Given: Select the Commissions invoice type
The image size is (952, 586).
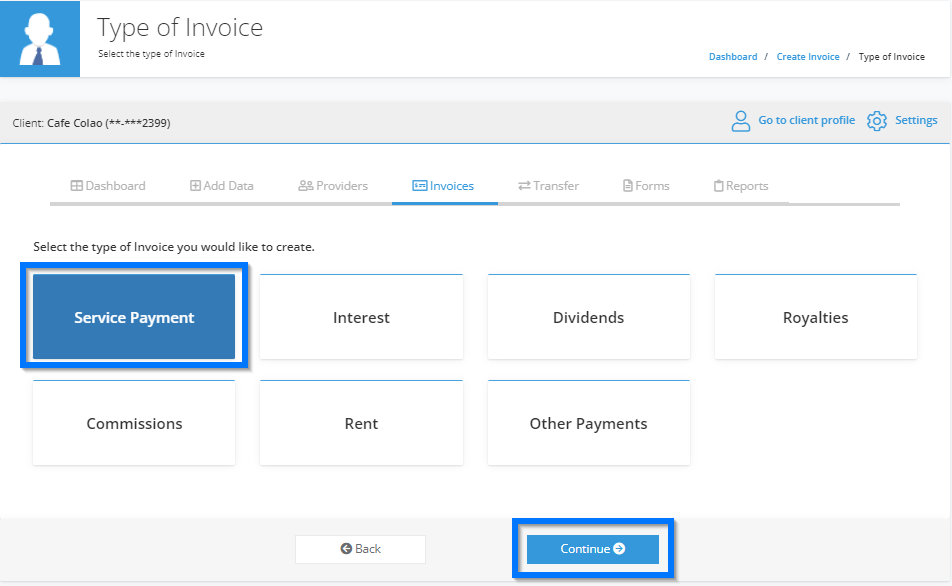Looking at the screenshot, I should click(134, 423).
